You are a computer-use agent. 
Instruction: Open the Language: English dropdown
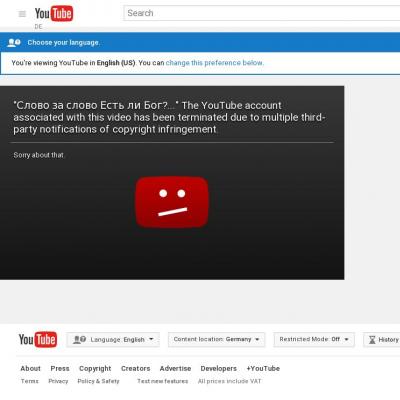[113, 340]
